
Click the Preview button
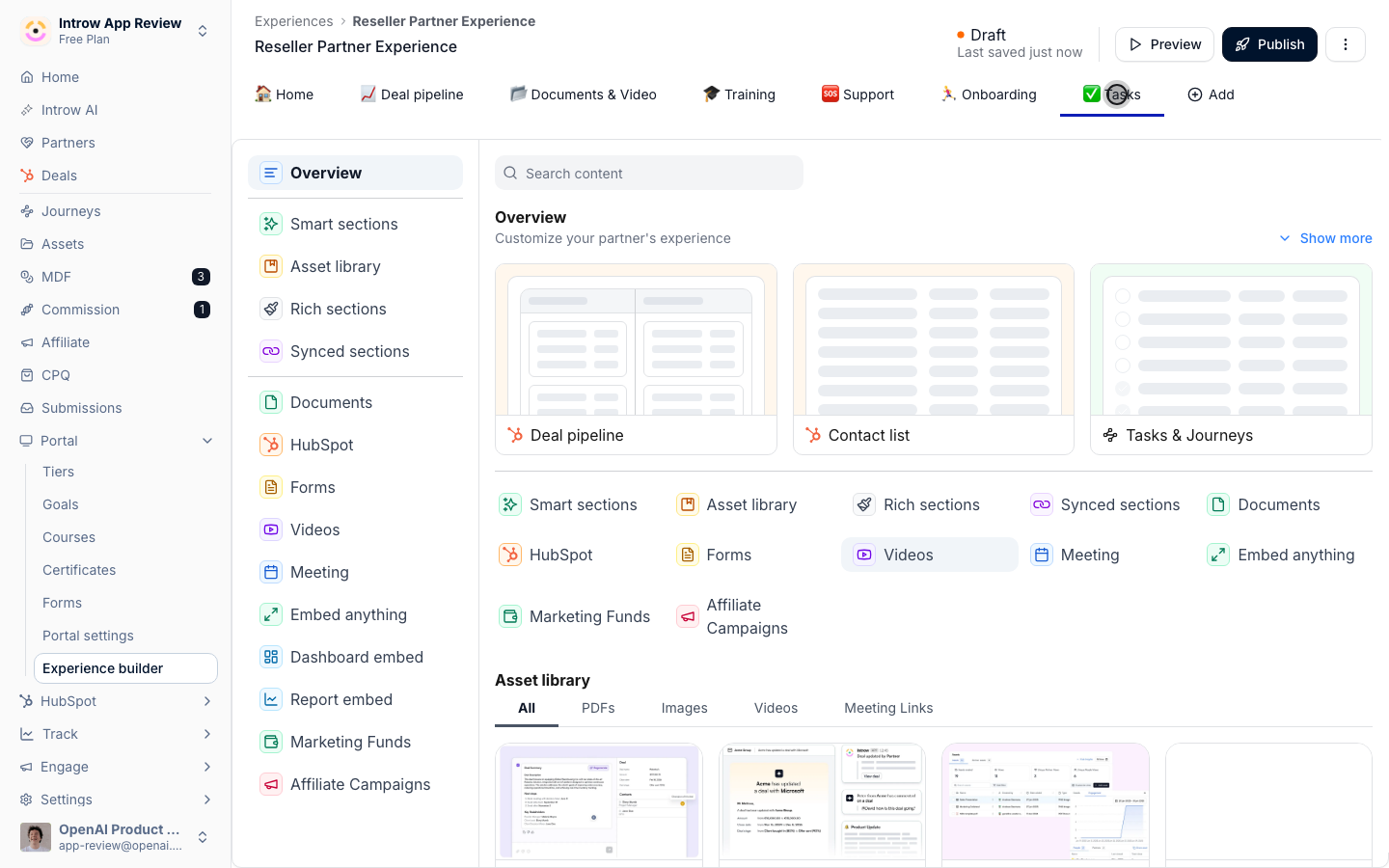click(1164, 44)
